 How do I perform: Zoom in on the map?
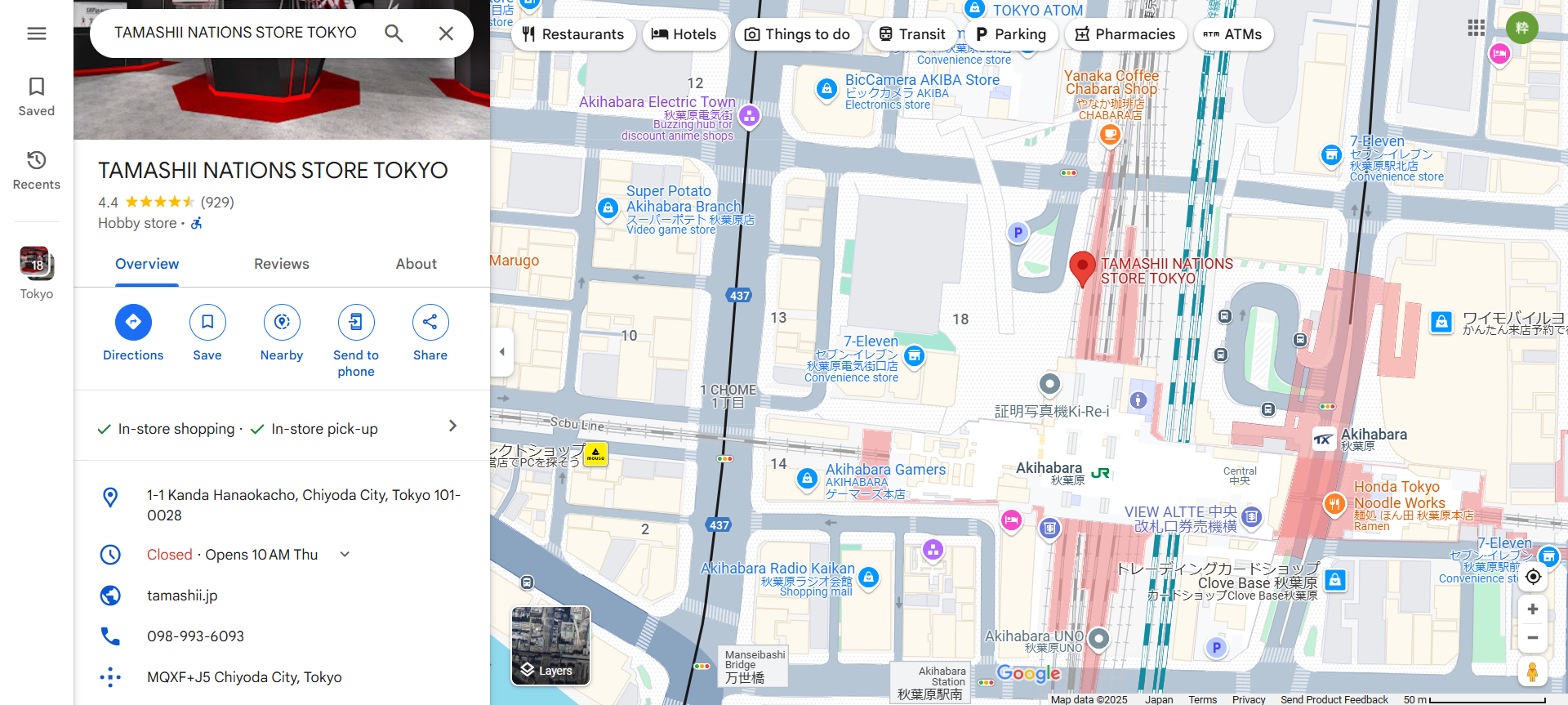[1533, 609]
